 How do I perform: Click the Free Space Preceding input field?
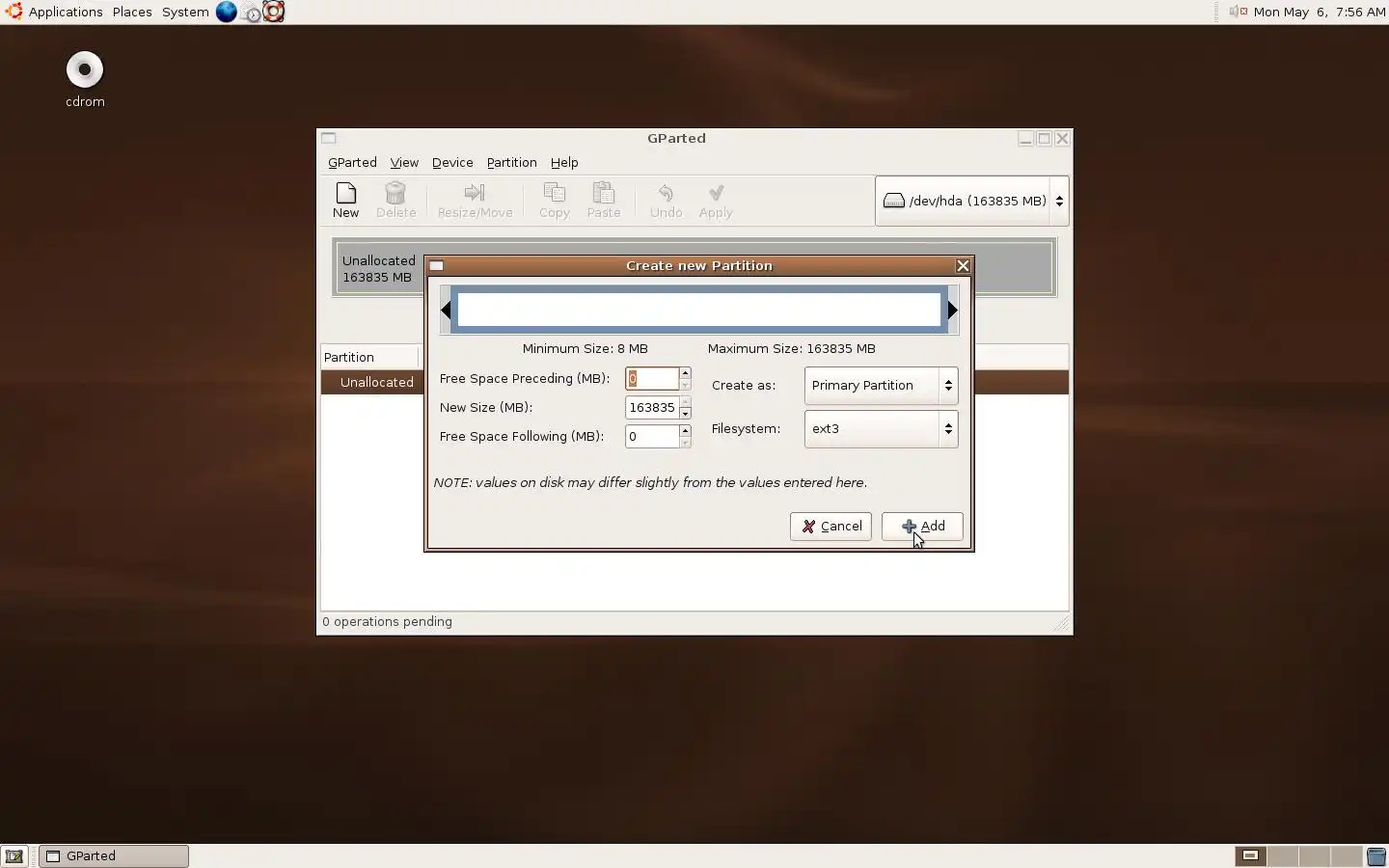(x=652, y=378)
